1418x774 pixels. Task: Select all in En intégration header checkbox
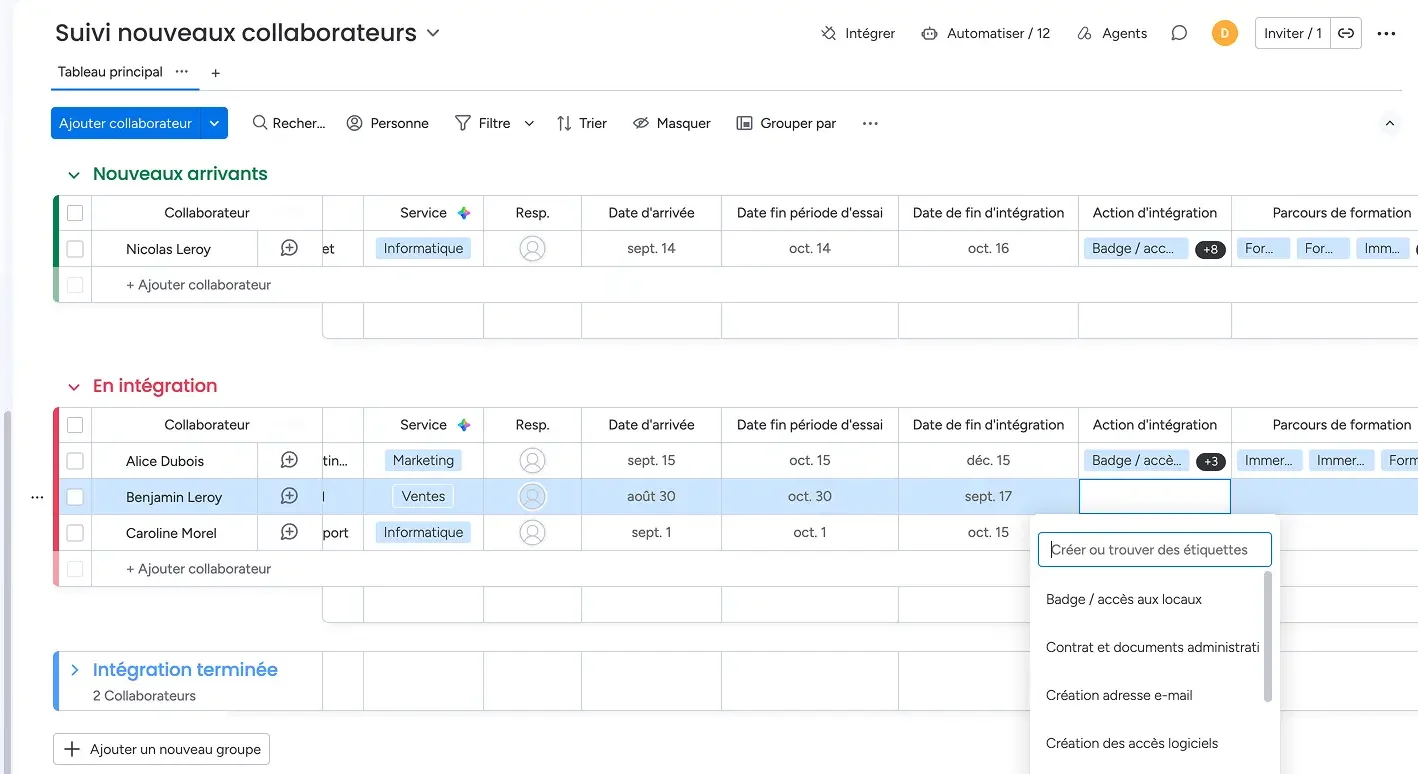tap(75, 425)
